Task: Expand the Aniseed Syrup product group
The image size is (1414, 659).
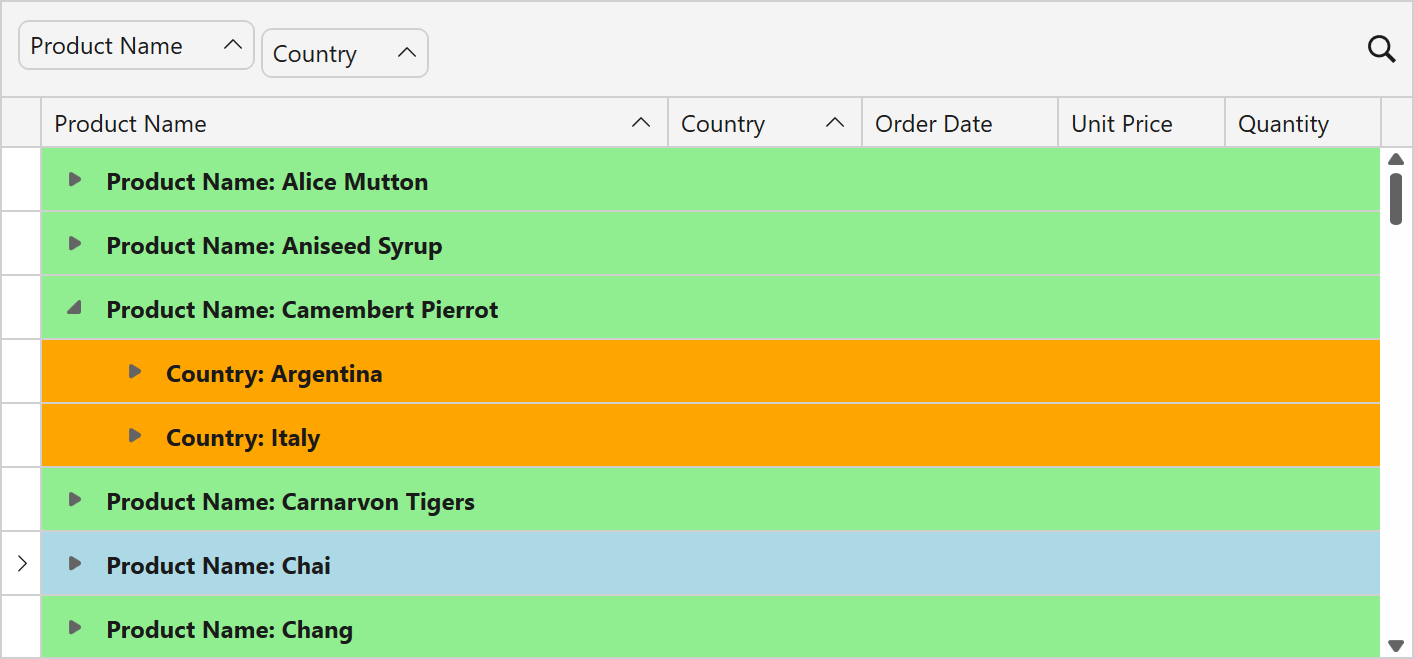Action: pyautogui.click(x=74, y=244)
